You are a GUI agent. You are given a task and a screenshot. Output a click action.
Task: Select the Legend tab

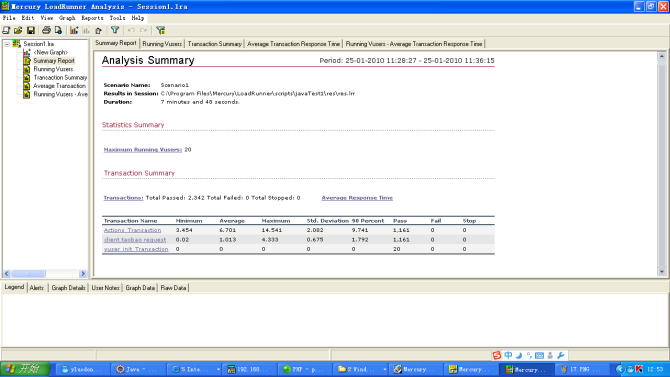14,287
